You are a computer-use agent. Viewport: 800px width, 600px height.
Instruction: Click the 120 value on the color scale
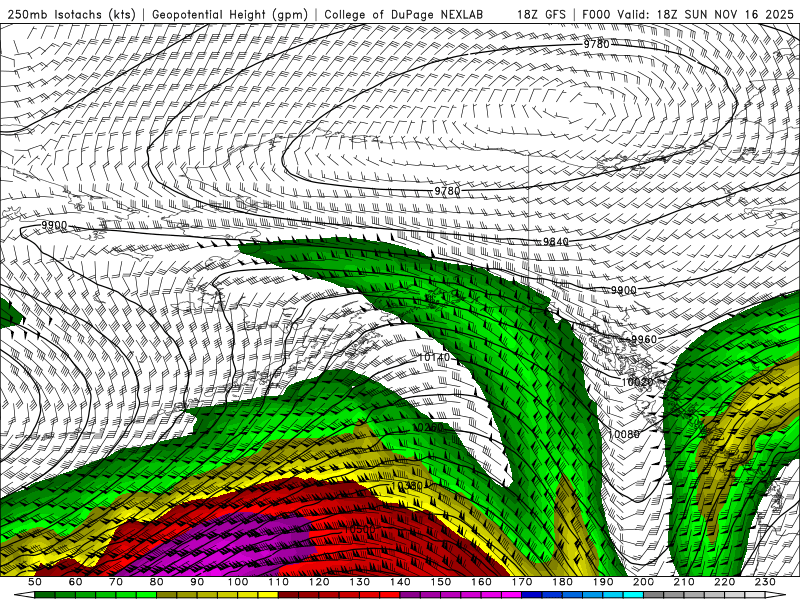pyautogui.click(x=319, y=582)
